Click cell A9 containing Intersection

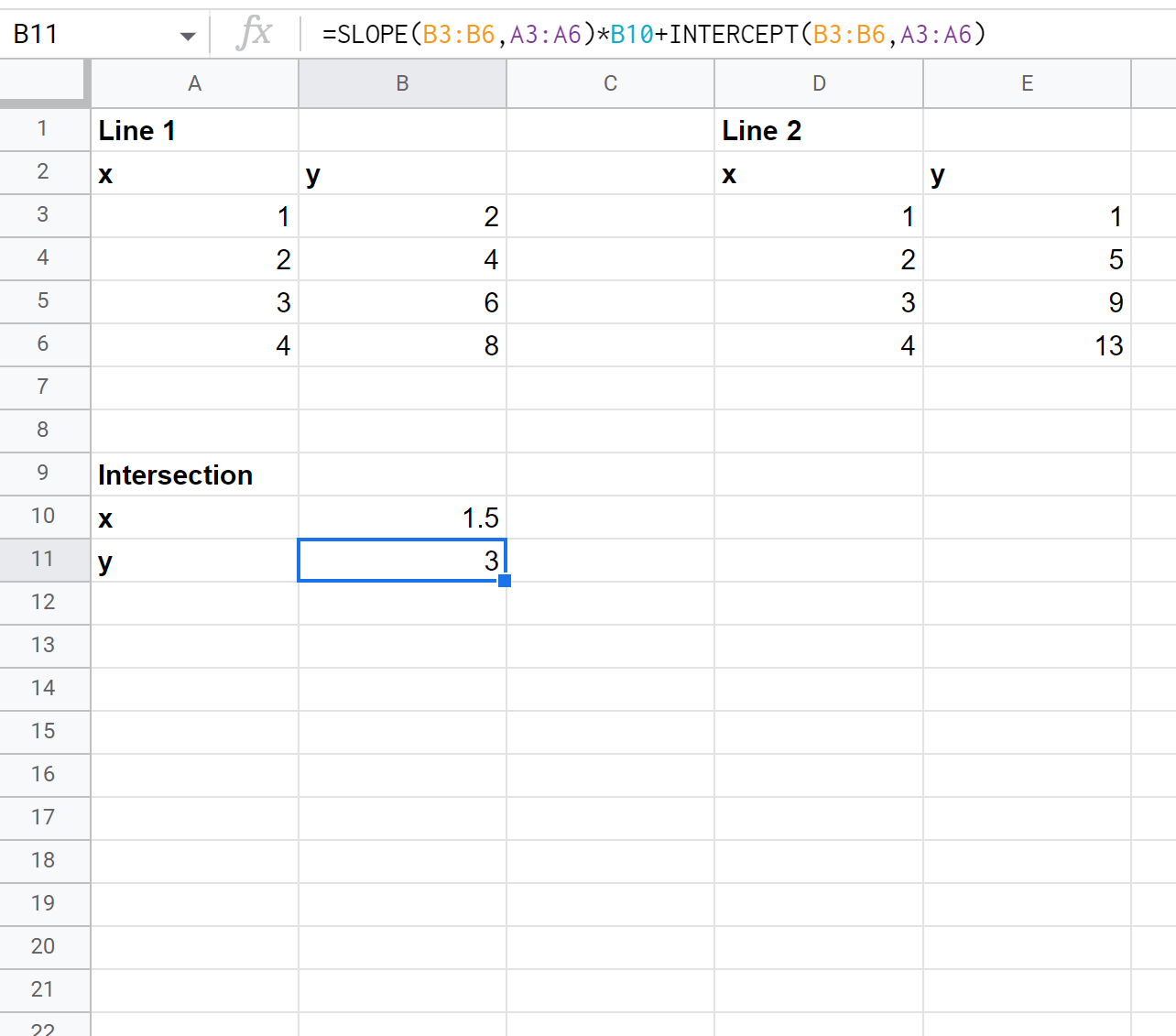point(175,474)
